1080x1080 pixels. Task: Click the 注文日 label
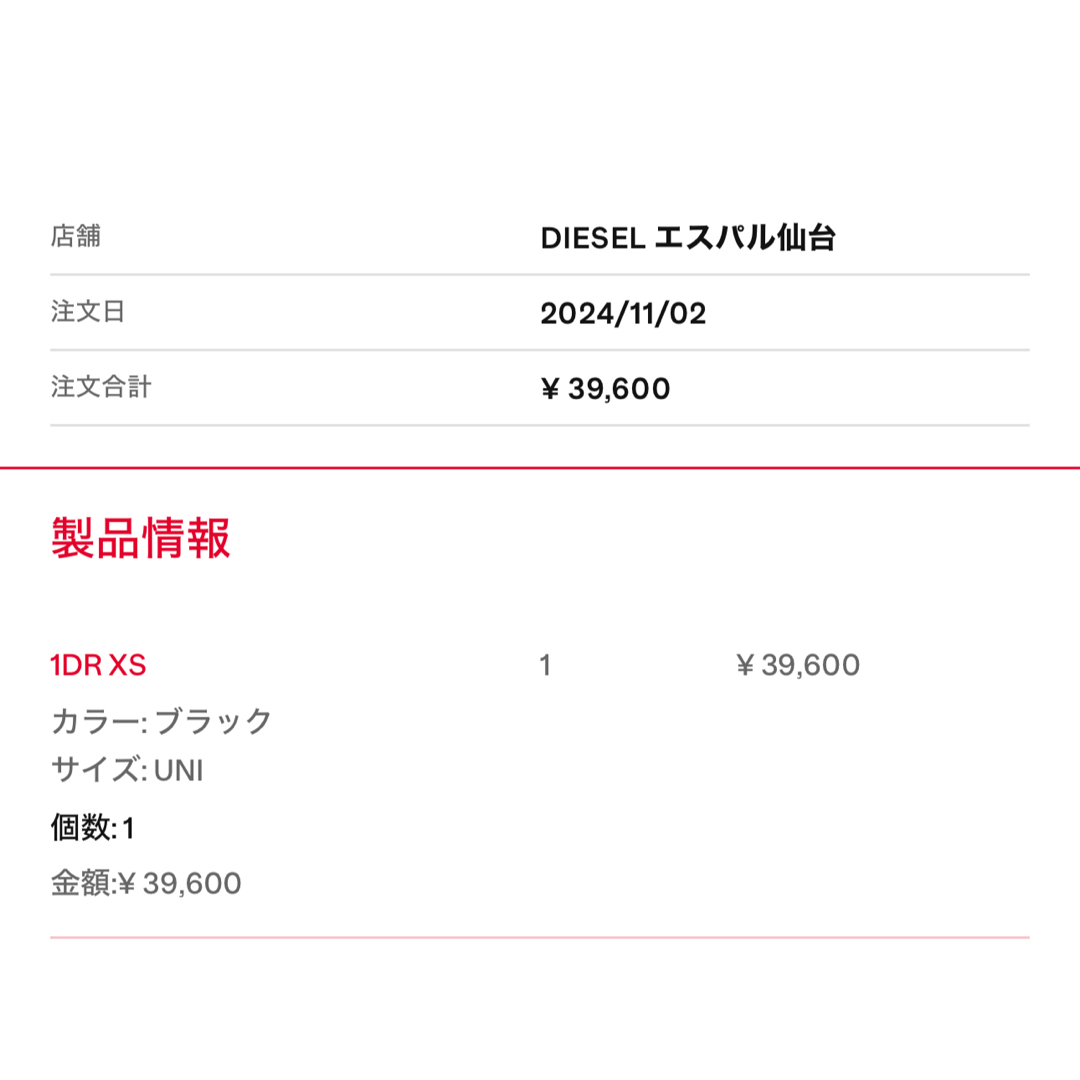tap(87, 311)
